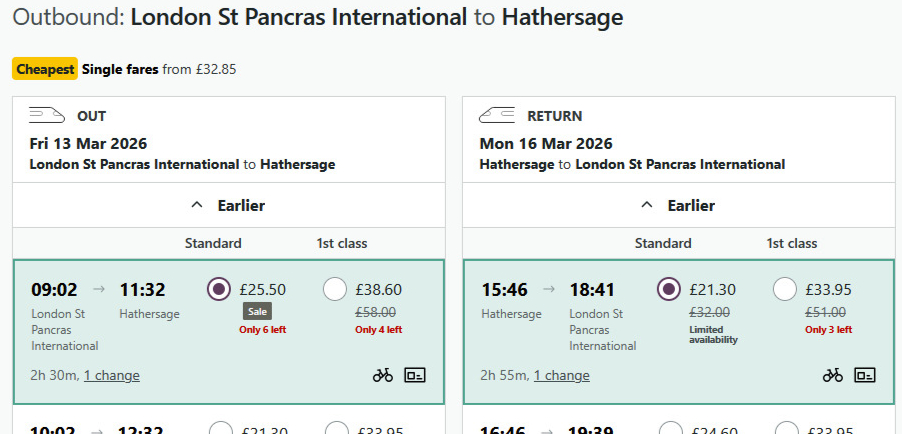902x434 pixels.
Task: Click the Standard column header in the outbound panel
Action: pos(213,243)
